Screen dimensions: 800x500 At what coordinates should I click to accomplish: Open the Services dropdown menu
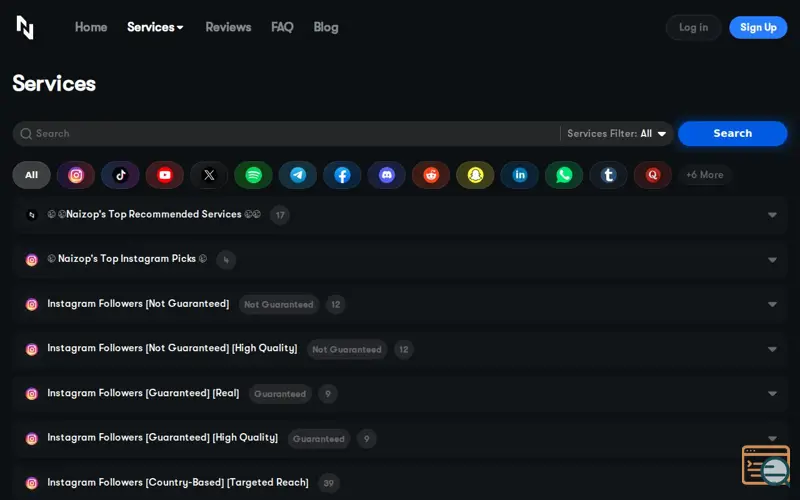(x=155, y=27)
